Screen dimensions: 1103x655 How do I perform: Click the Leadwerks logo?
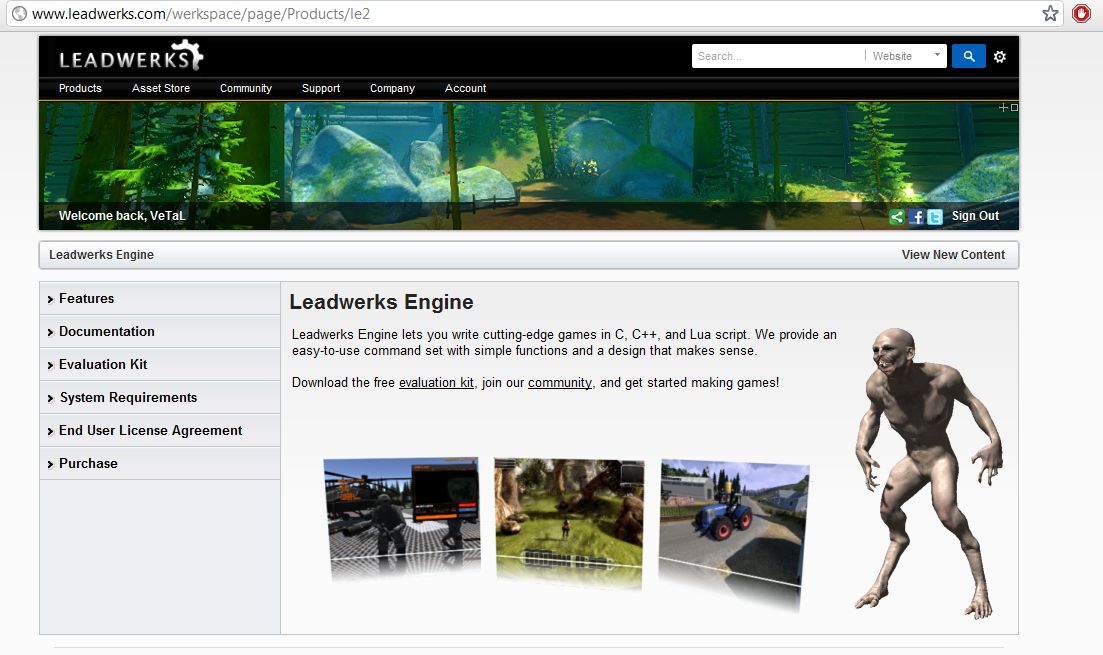(x=131, y=56)
